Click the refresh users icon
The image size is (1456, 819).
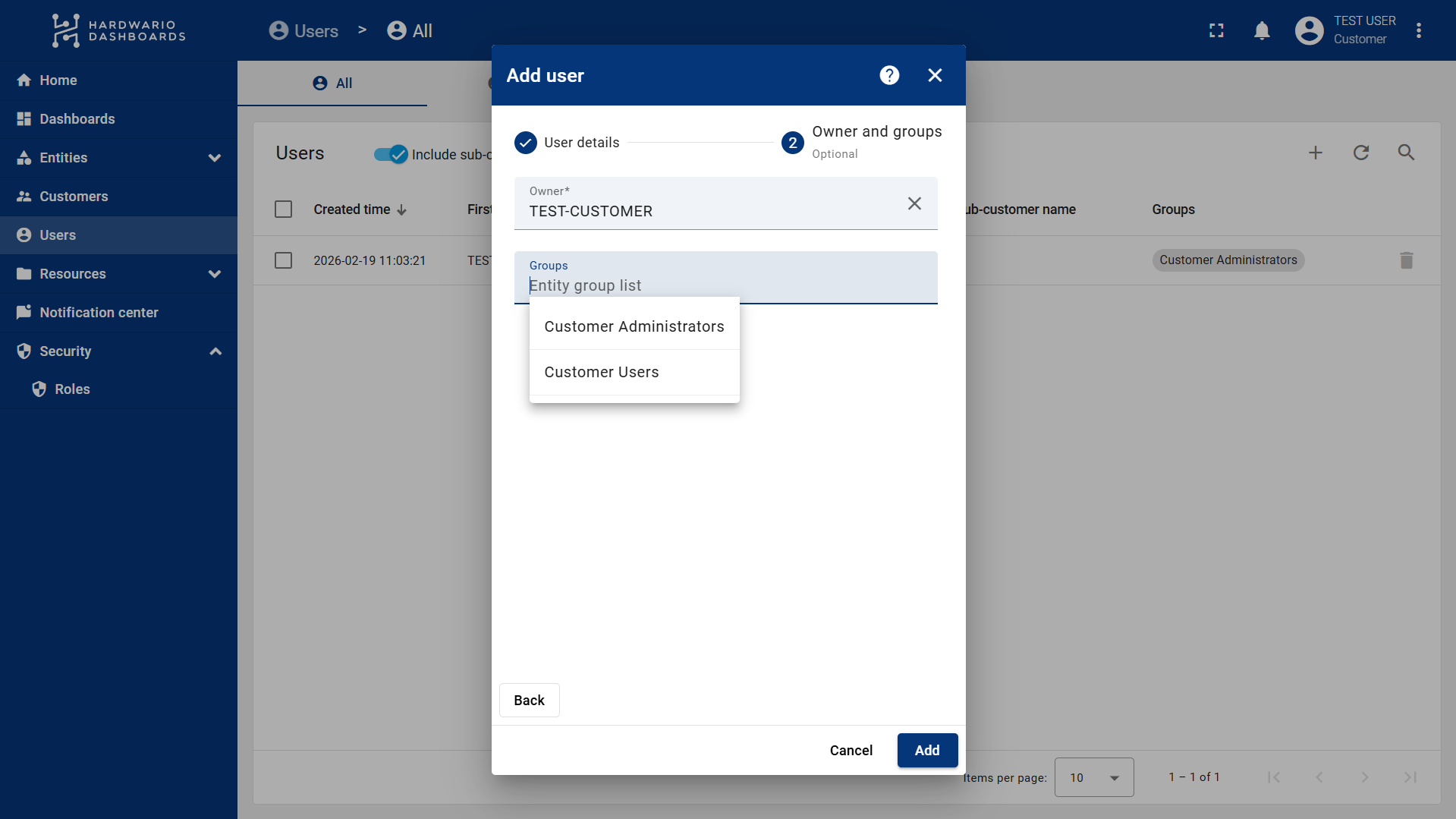pos(1361,153)
